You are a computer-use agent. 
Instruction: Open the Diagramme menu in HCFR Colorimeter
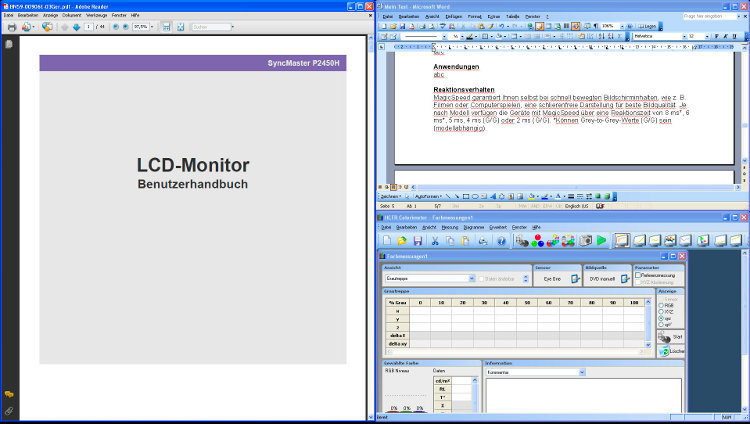(x=474, y=227)
